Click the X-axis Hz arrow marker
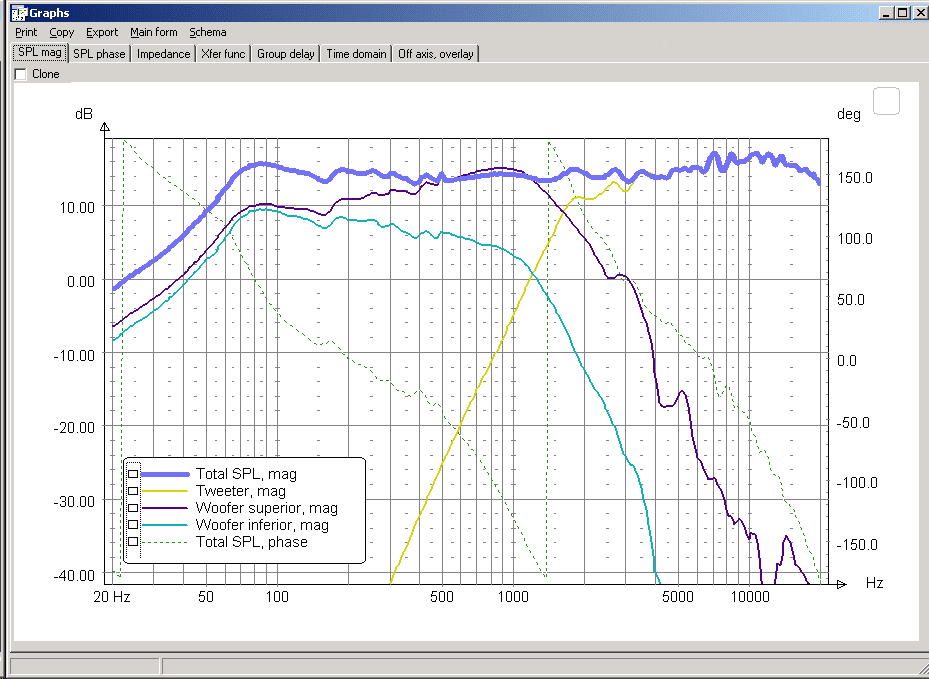This screenshot has width=929, height=679. coord(841,584)
